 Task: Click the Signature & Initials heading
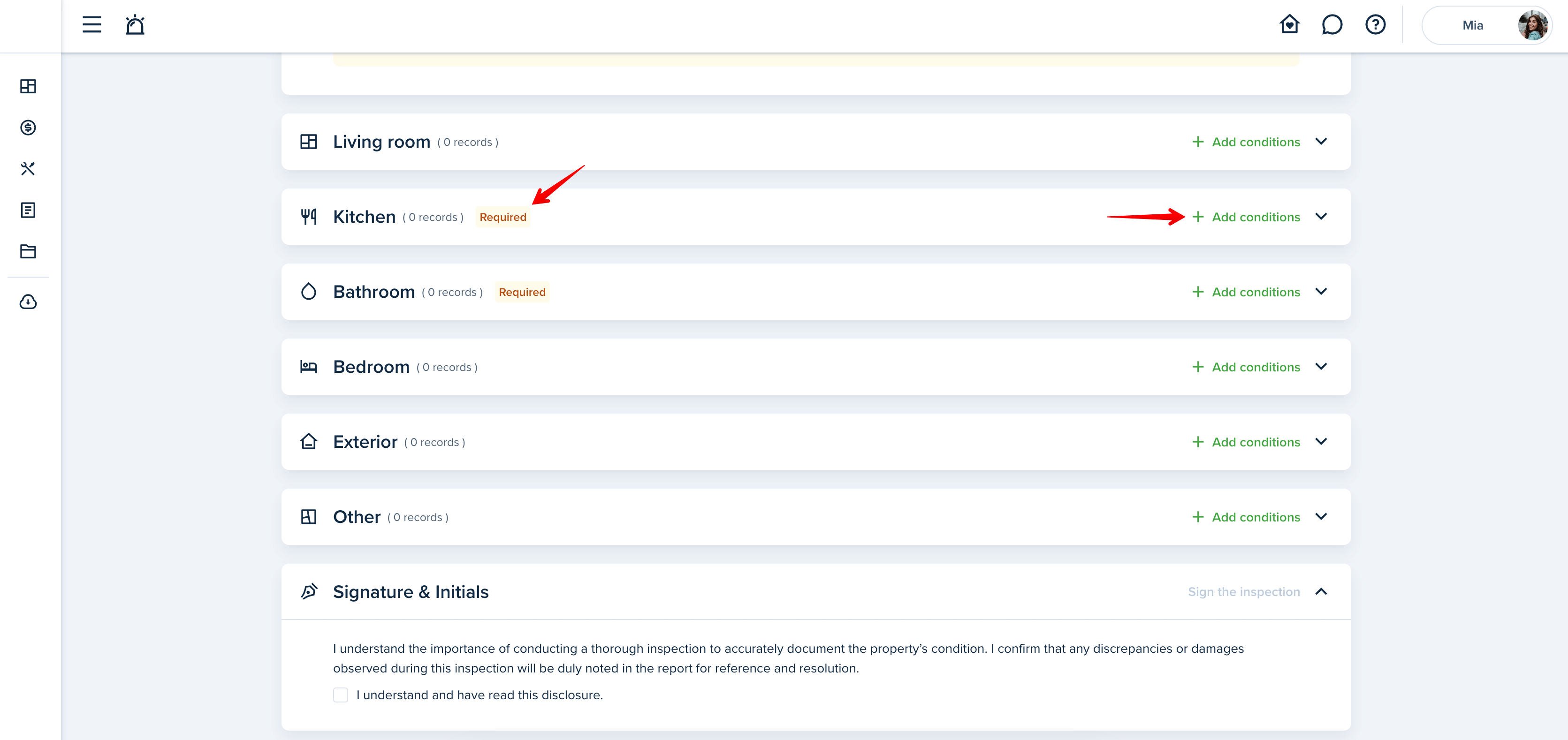pos(411,591)
